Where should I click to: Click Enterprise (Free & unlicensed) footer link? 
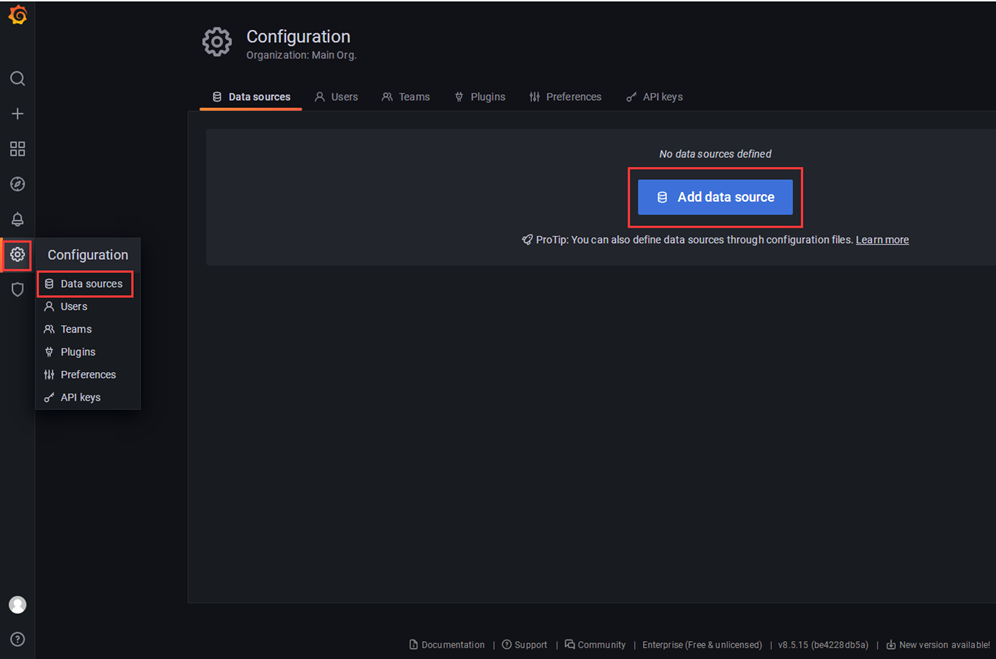(x=702, y=644)
